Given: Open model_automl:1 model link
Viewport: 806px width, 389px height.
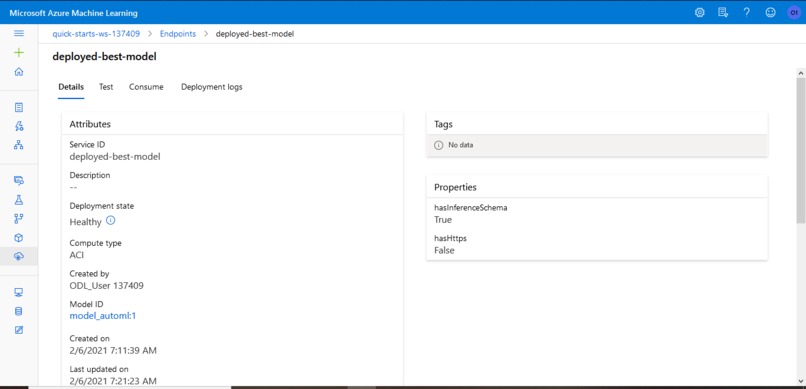Looking at the screenshot, I should 103,316.
